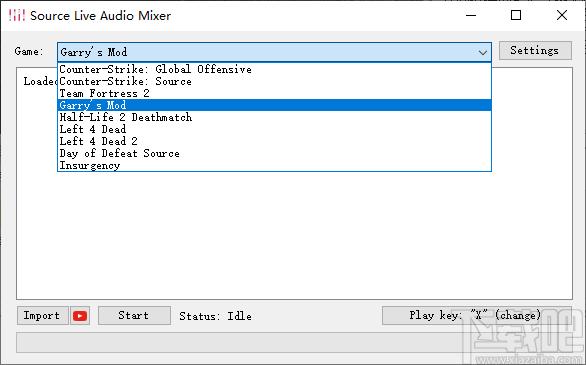Choose Counter-Strike: Source game option
Viewport: 586px width, 365px height.
(x=274, y=81)
